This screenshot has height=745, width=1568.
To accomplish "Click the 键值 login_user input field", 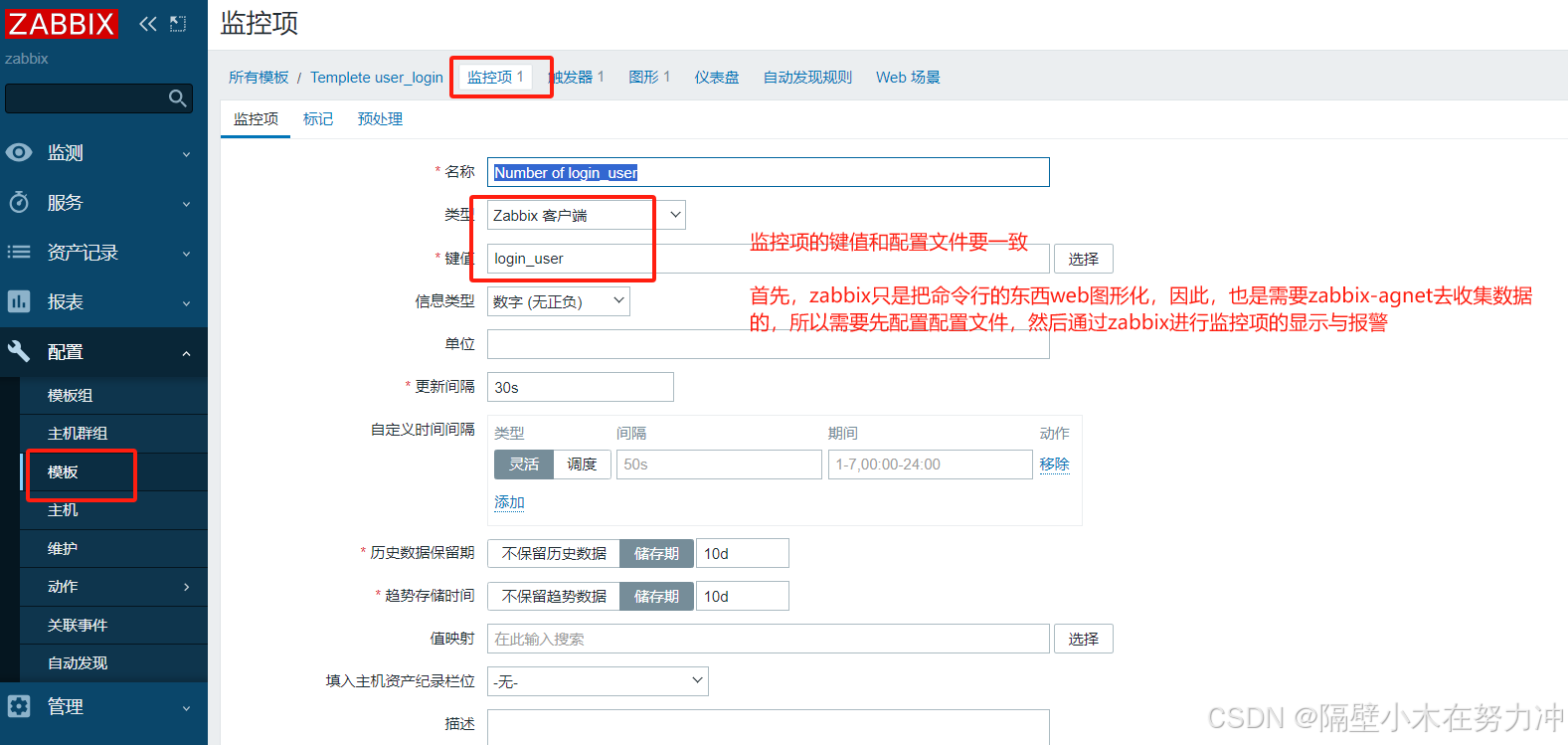I will pos(769,259).
